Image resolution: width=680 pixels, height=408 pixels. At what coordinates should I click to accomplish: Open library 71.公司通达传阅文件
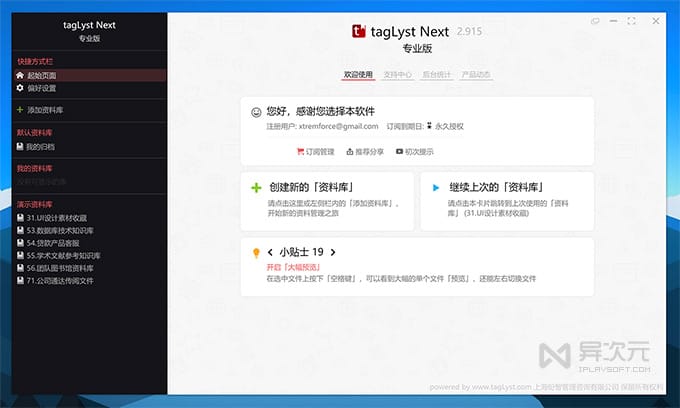tap(55, 281)
